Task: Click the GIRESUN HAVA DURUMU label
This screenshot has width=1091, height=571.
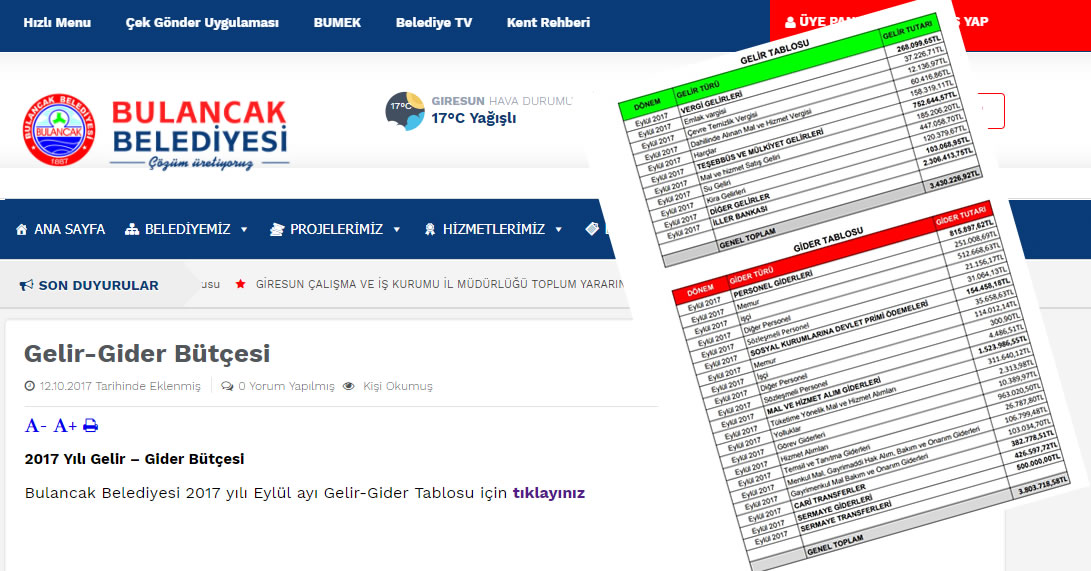Action: tap(501, 101)
